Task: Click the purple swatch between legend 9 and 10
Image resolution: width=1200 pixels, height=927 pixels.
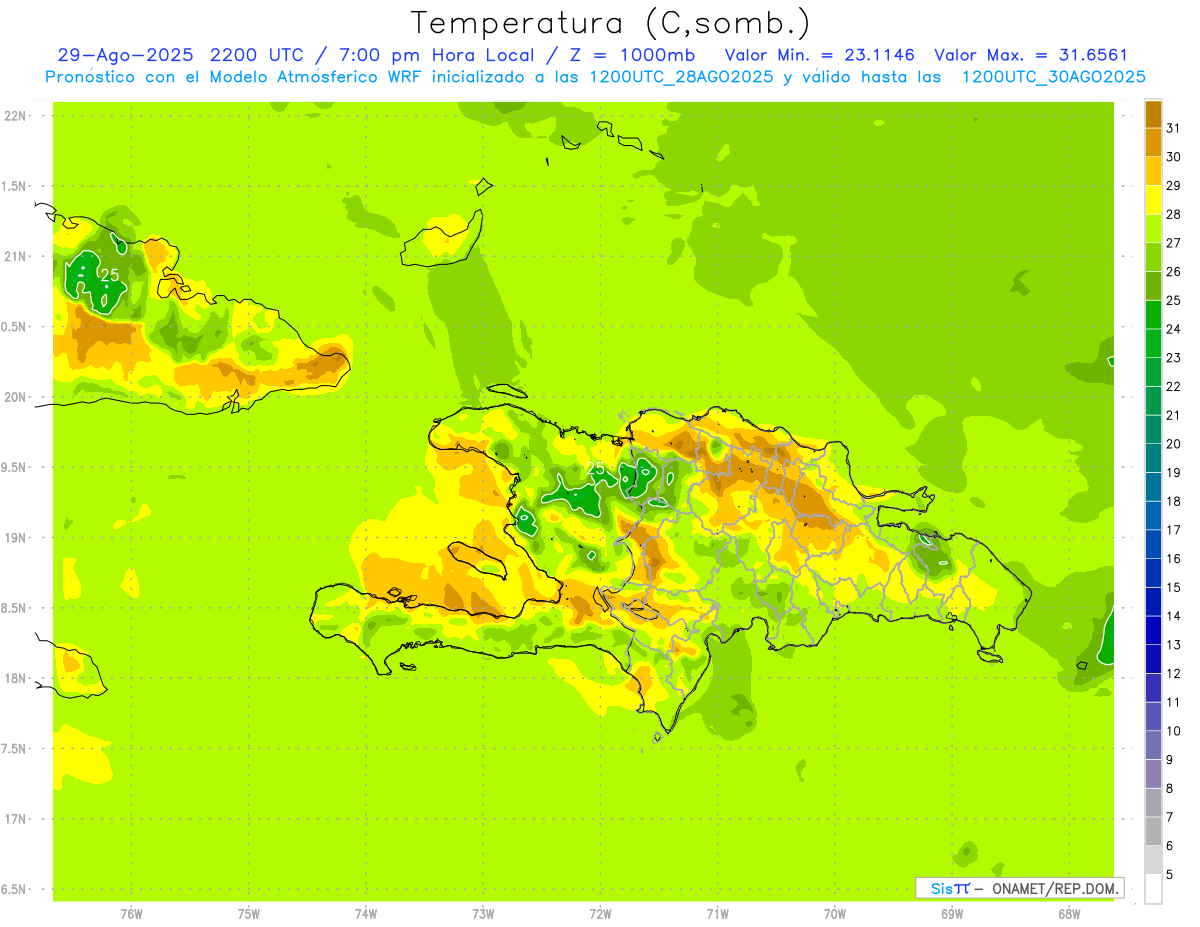Action: pos(1153,745)
